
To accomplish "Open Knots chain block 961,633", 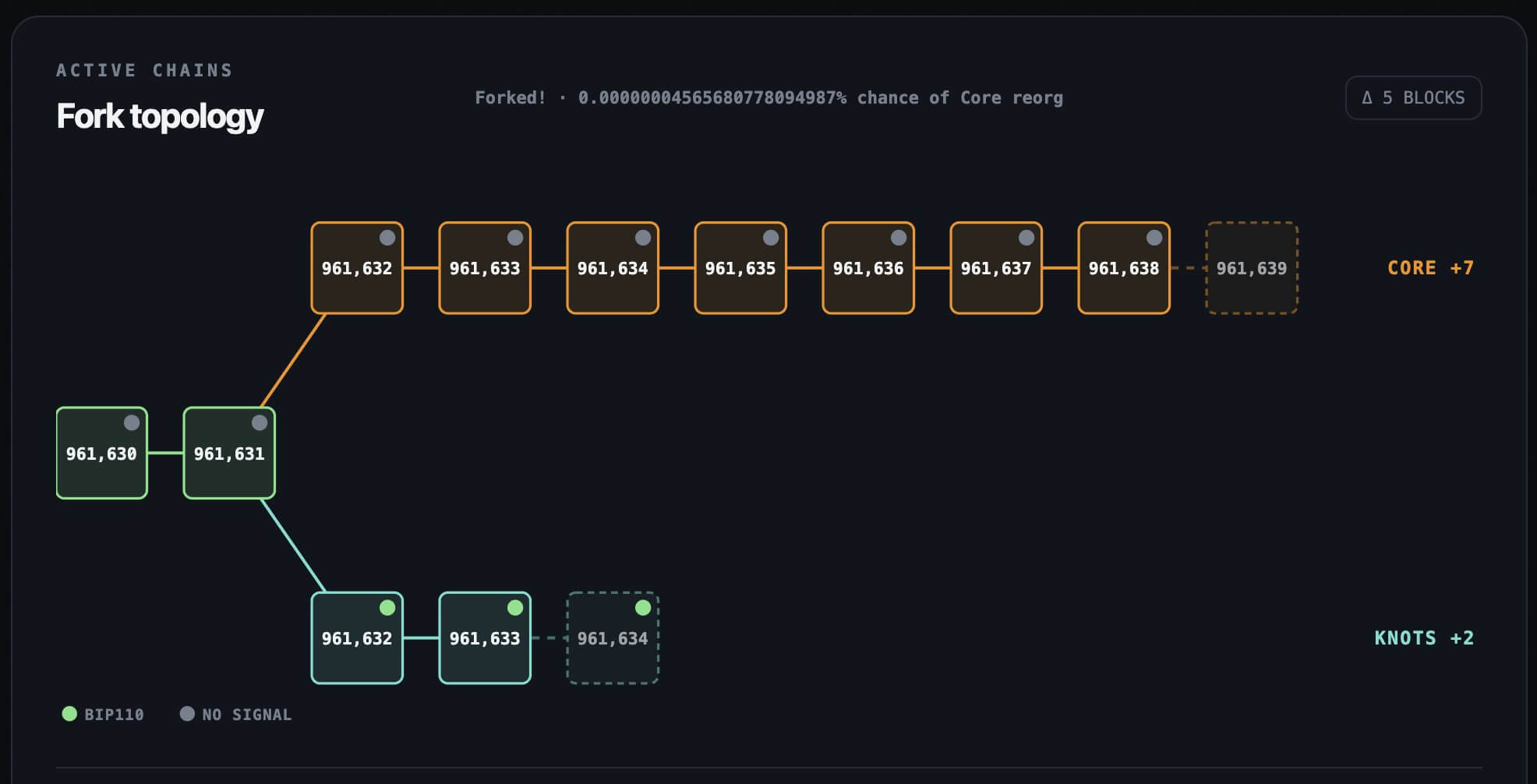I will 485,638.
